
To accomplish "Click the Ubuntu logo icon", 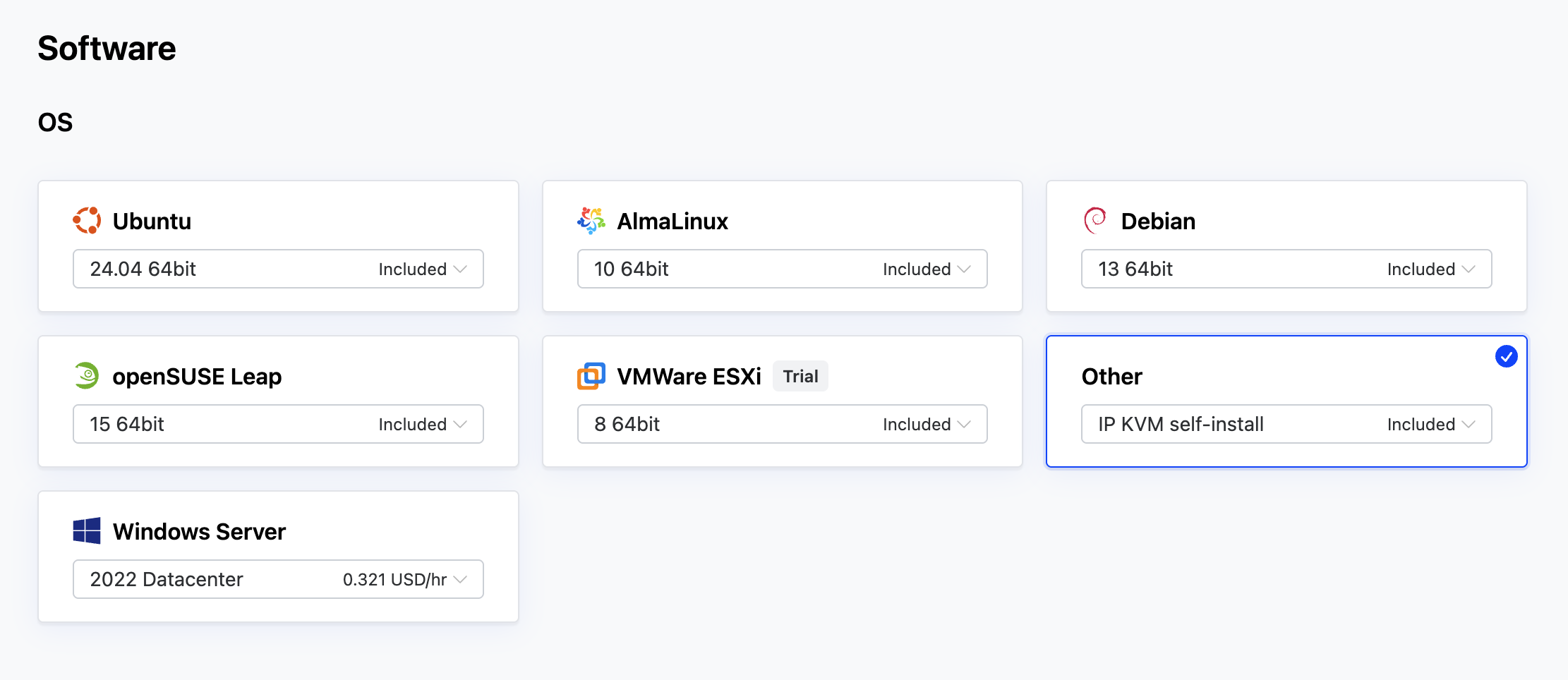I will point(88,220).
